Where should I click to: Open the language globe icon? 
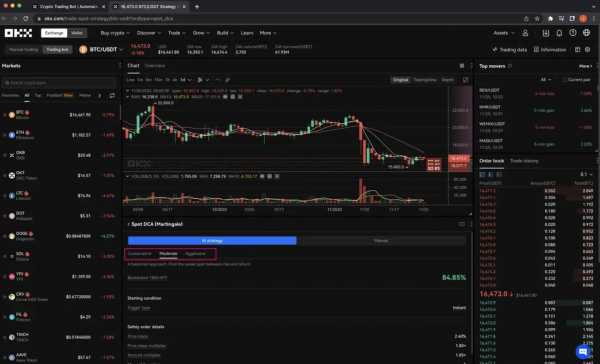coord(586,33)
